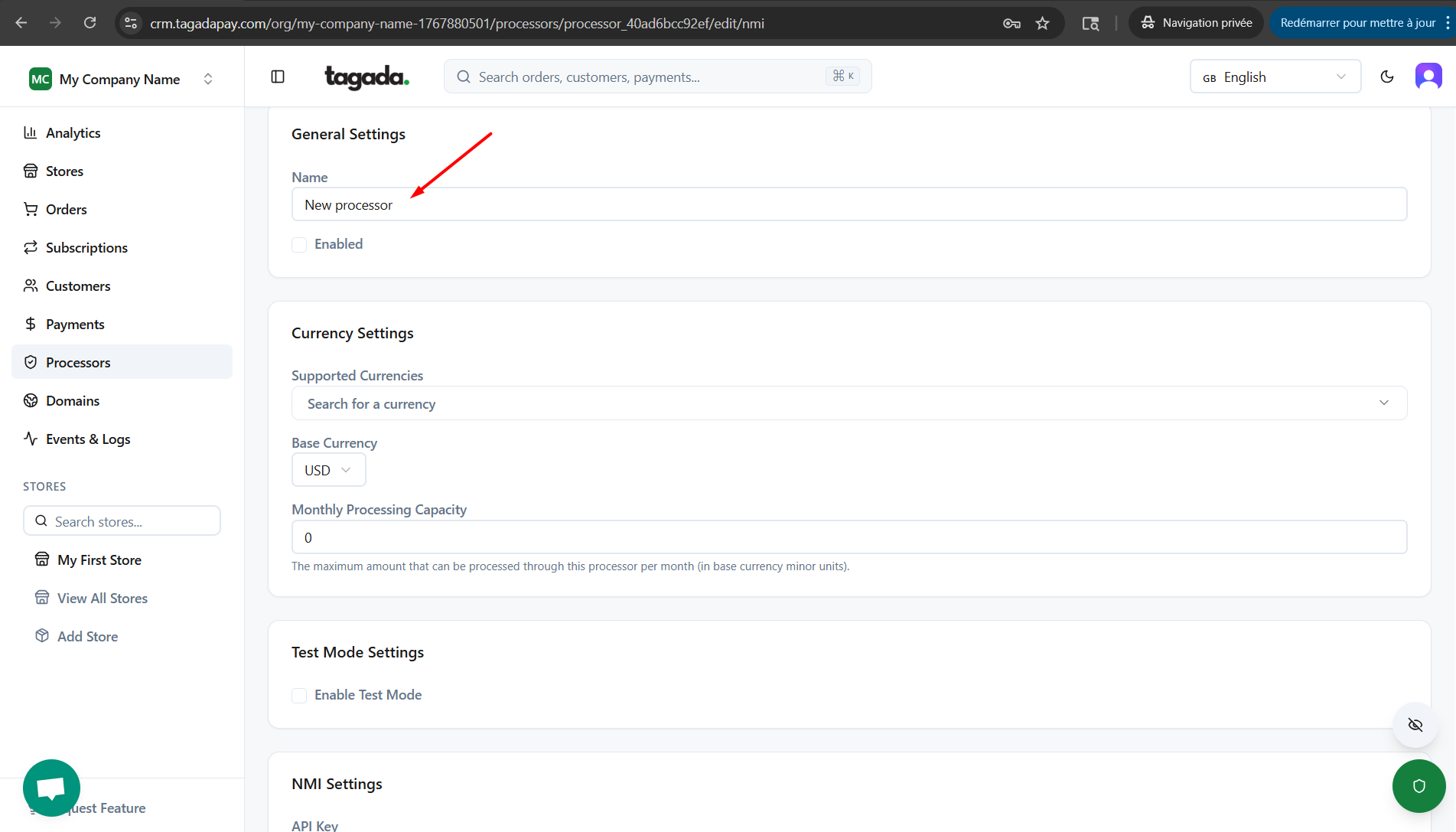Open Events & Logs section

tap(88, 439)
